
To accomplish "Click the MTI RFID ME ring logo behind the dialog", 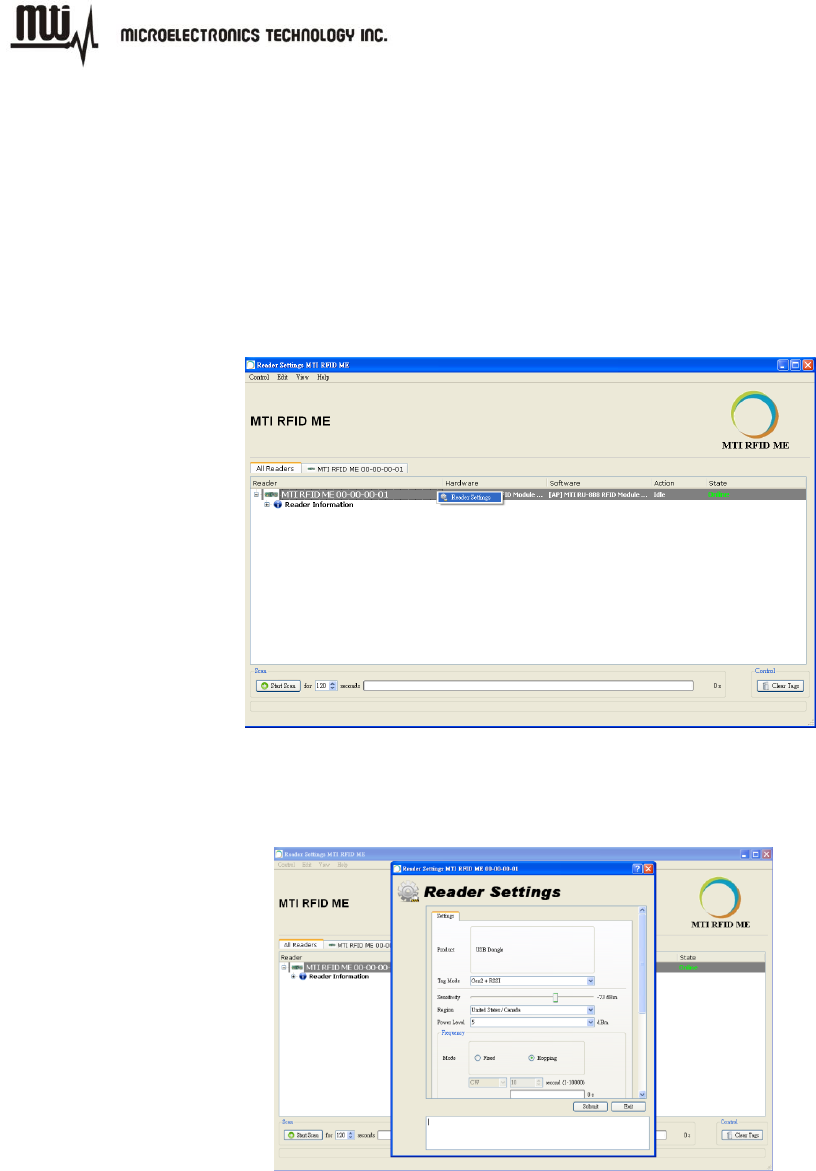I will click(720, 898).
